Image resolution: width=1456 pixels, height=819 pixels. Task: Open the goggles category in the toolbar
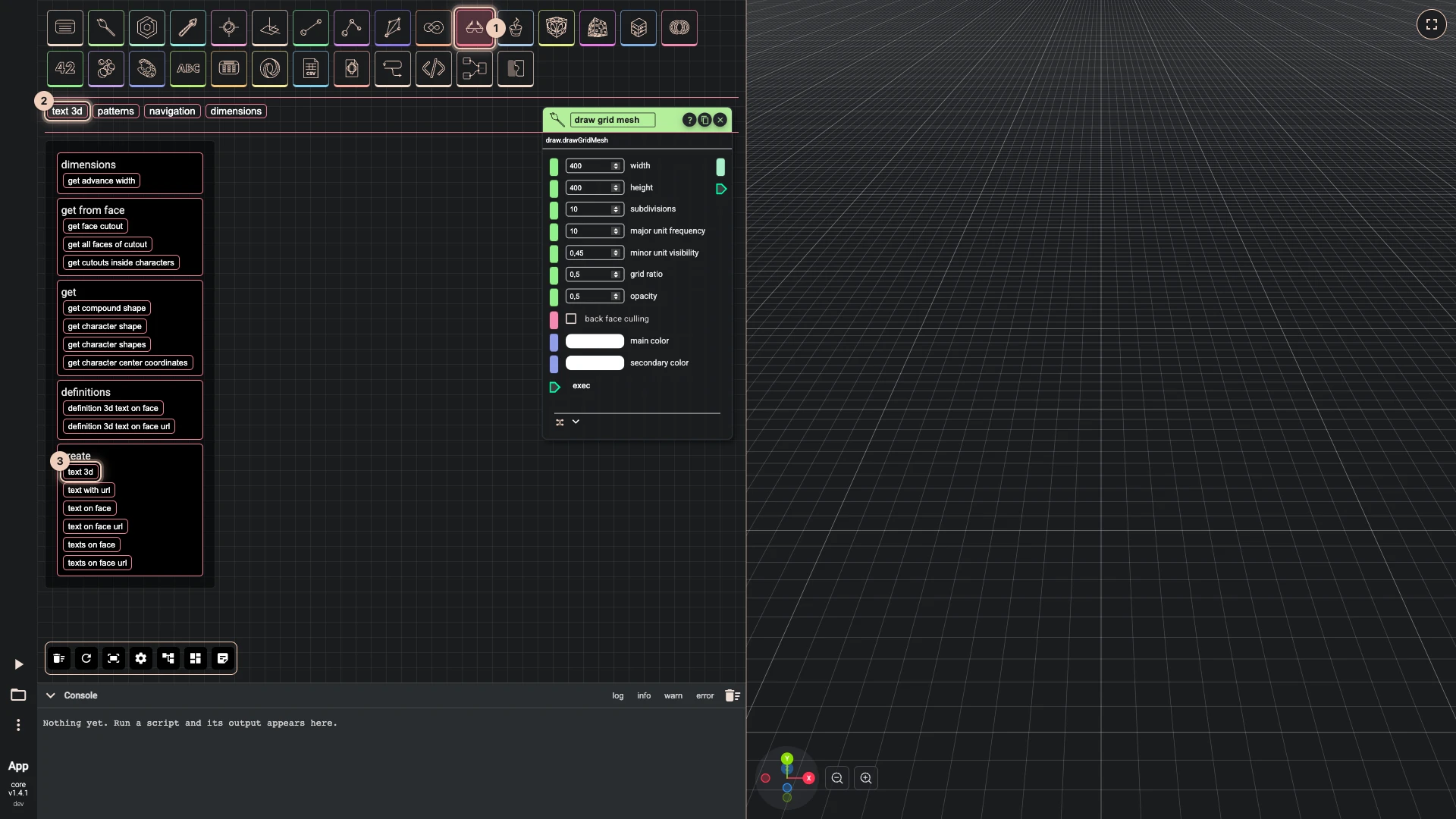pos(475,28)
